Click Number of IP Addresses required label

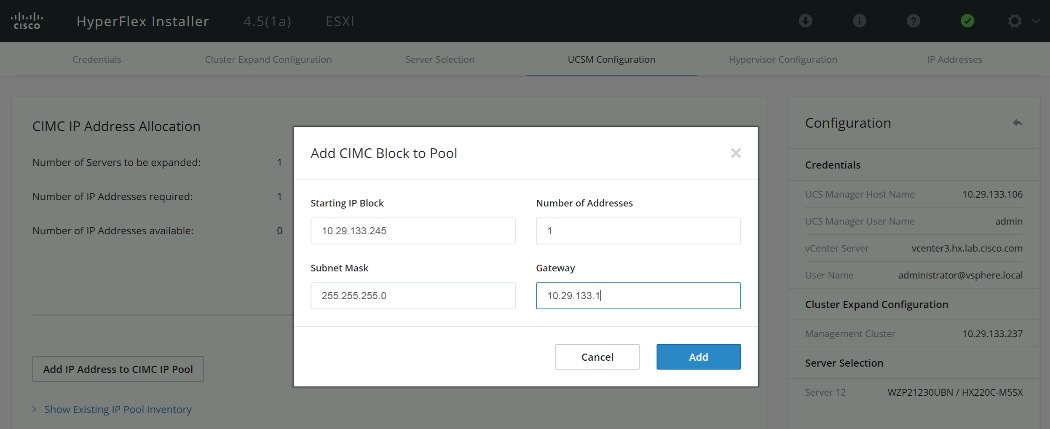(112, 196)
